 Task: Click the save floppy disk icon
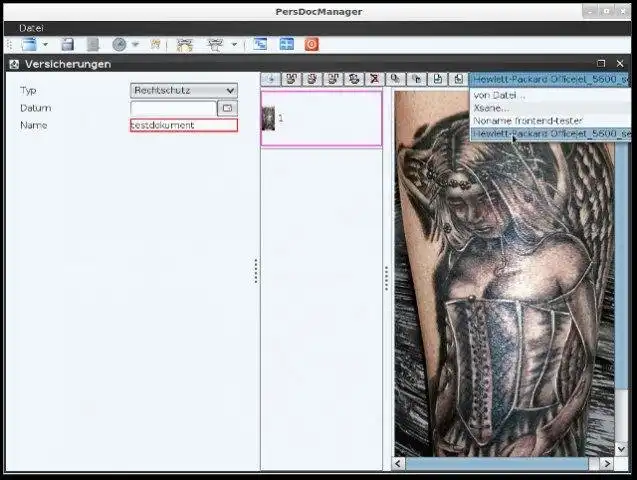67,44
